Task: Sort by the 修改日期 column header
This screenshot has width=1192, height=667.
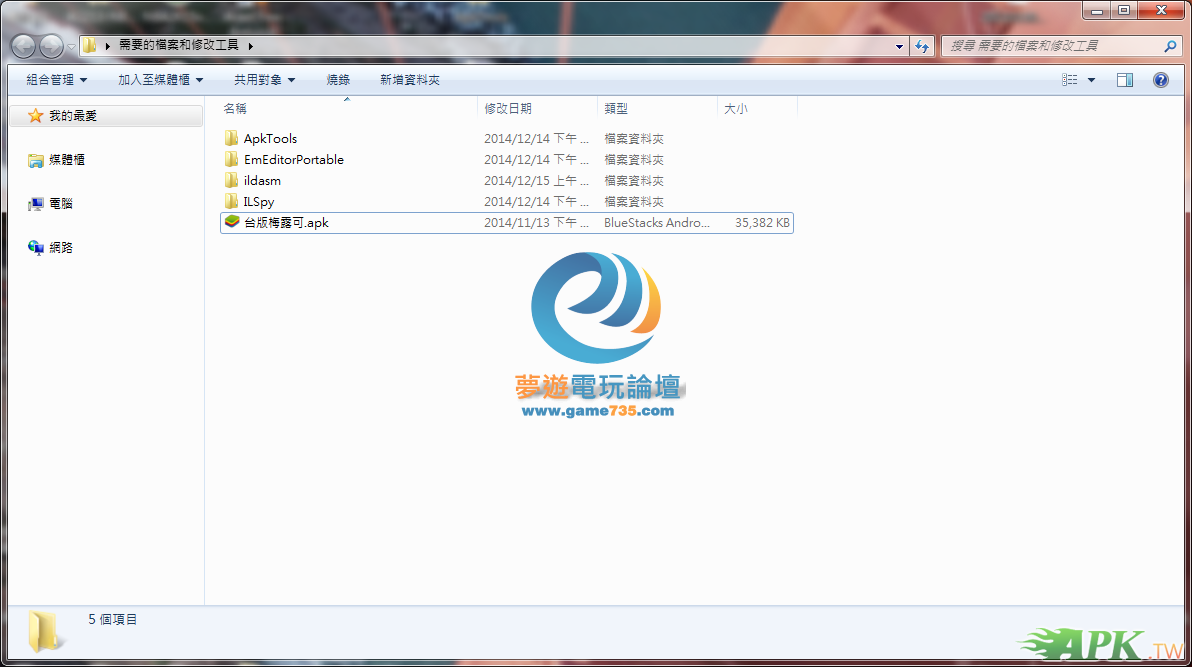Action: click(x=508, y=108)
